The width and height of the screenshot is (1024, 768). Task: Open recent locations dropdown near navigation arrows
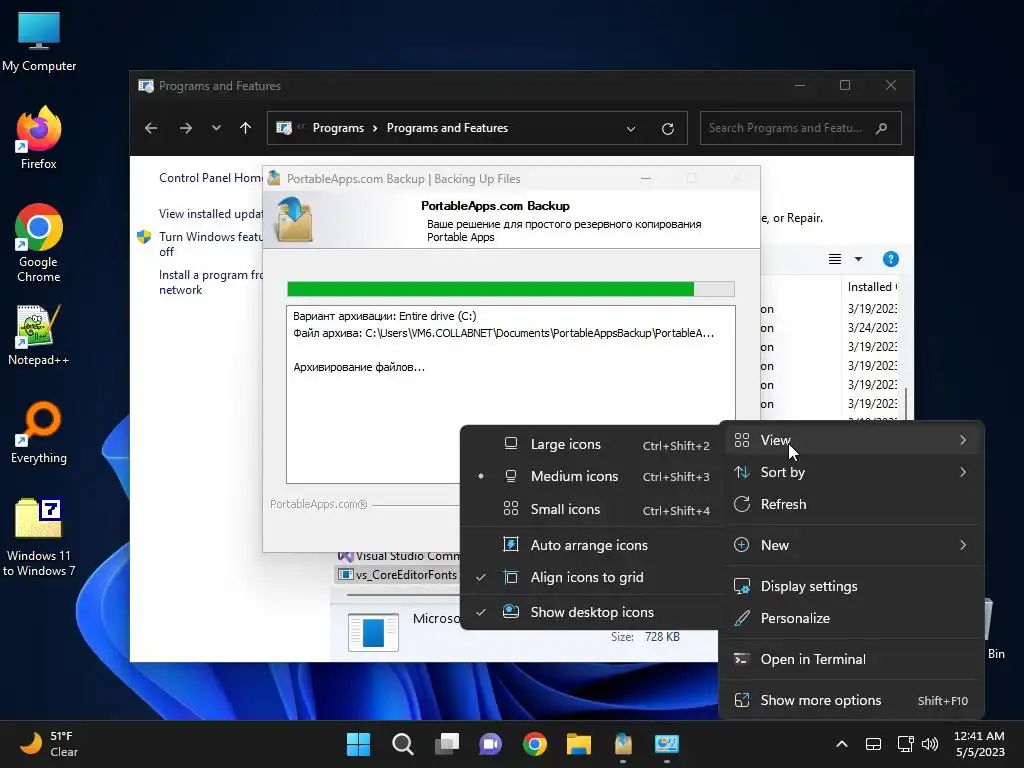click(216, 128)
